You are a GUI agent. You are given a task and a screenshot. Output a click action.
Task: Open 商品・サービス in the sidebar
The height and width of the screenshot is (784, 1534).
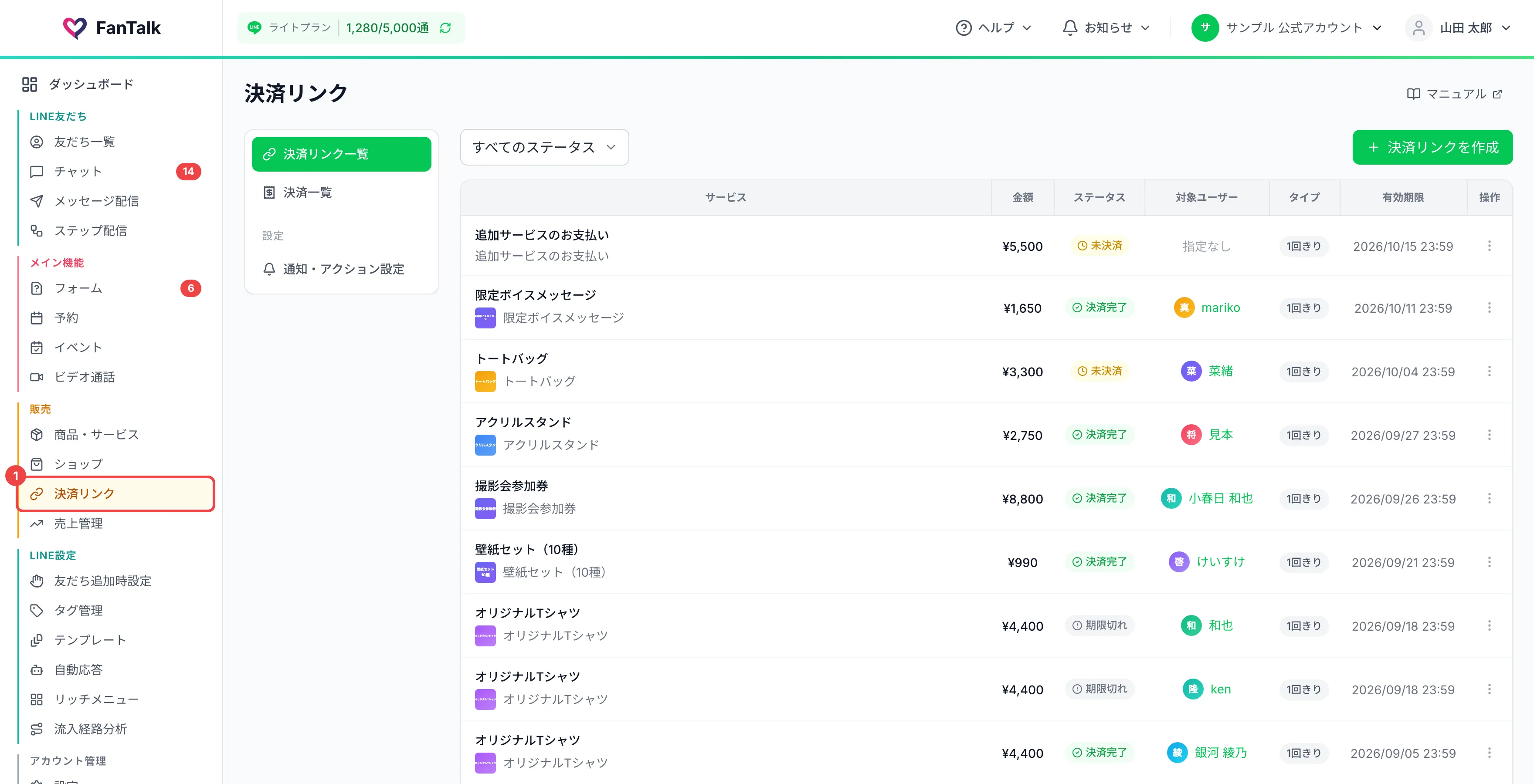[x=116, y=435]
